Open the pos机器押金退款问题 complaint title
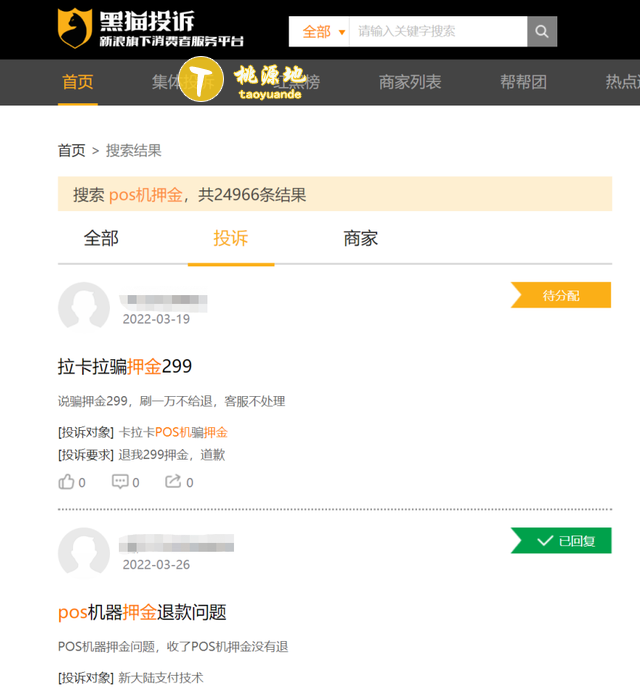The height and width of the screenshot is (689, 640). [x=142, y=612]
